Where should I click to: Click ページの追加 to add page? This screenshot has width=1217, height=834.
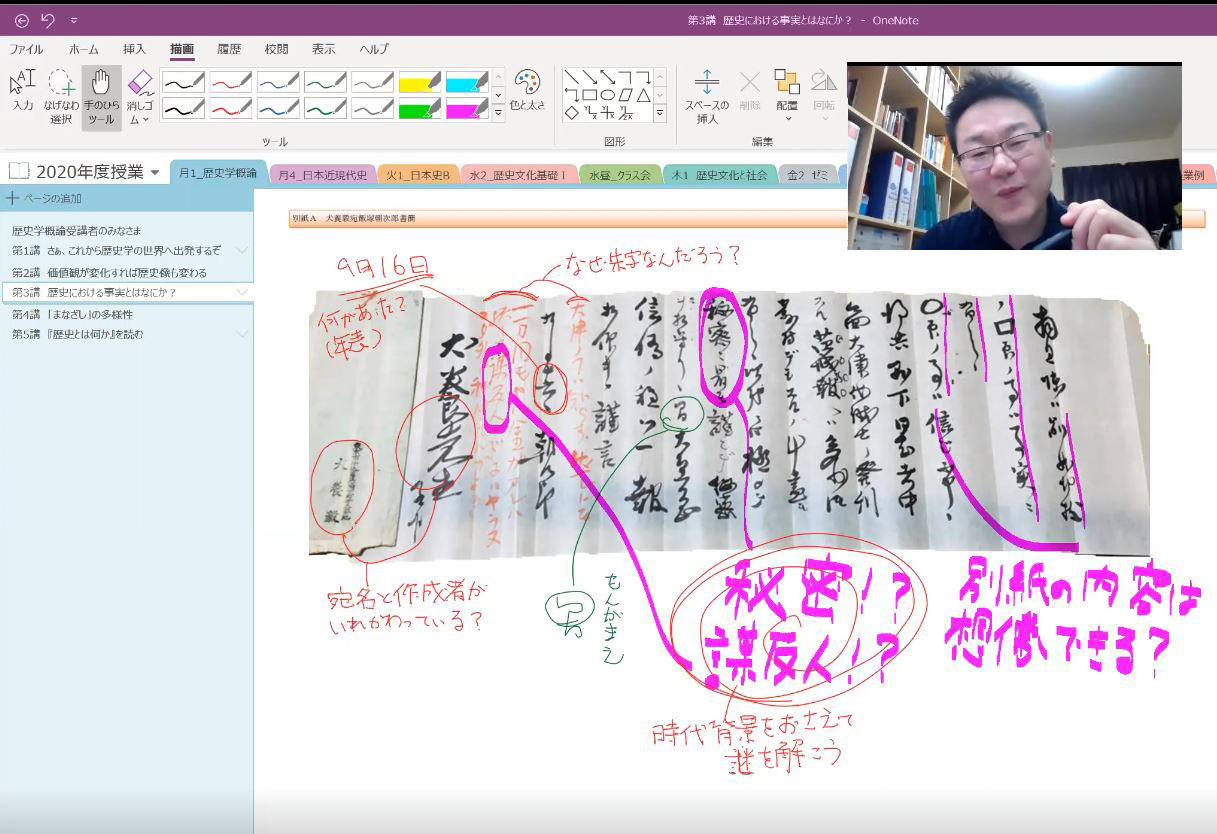tap(45, 198)
